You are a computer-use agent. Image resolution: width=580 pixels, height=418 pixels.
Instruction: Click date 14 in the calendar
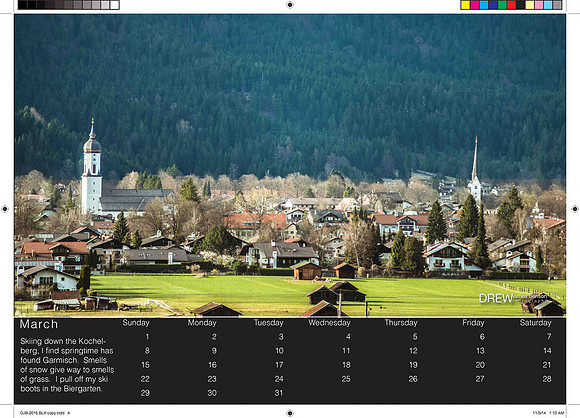tap(547, 351)
